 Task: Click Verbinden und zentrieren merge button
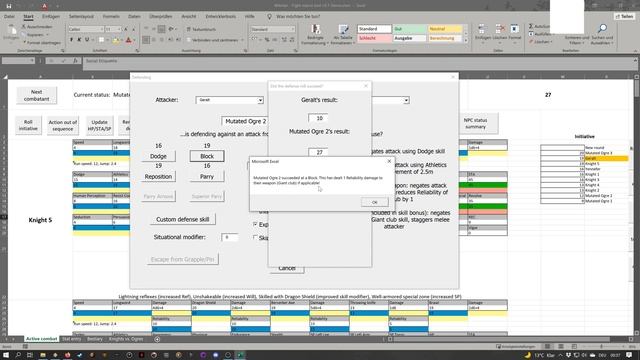point(215,40)
